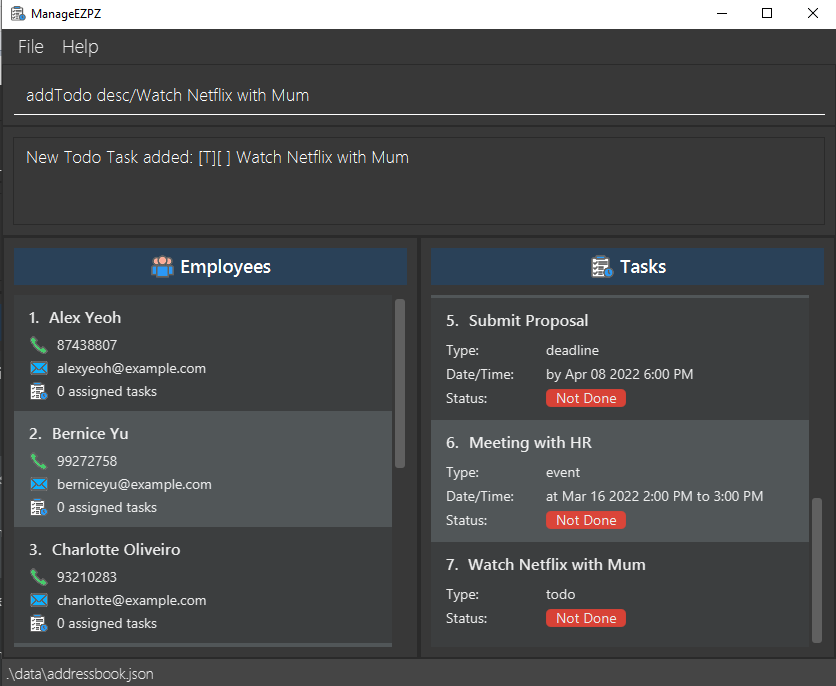
Task: Select task title Meeting with HR
Action: click(x=530, y=443)
